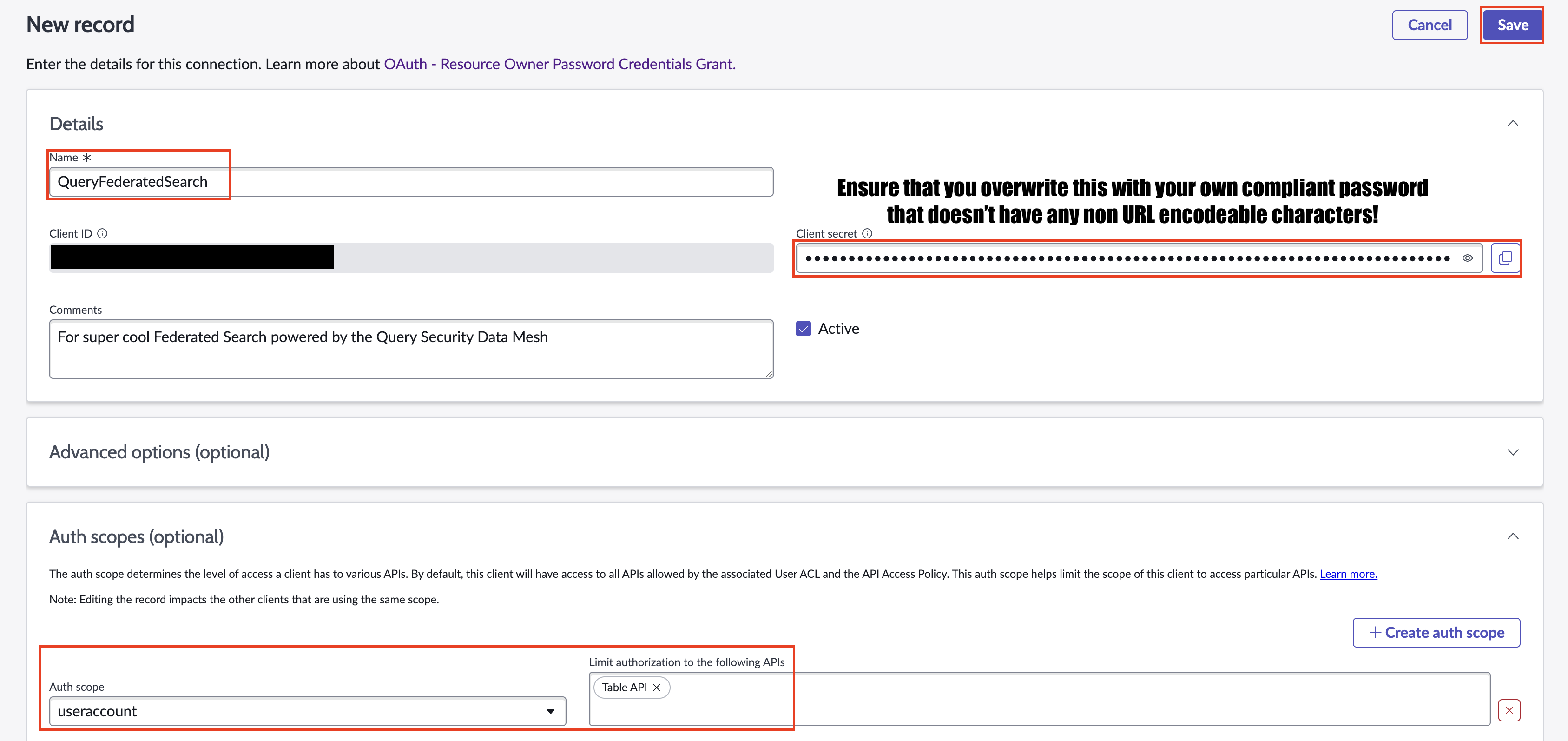This screenshot has height=741, width=1568.
Task: Uncheck the Active checkbox
Action: pyautogui.click(x=803, y=329)
